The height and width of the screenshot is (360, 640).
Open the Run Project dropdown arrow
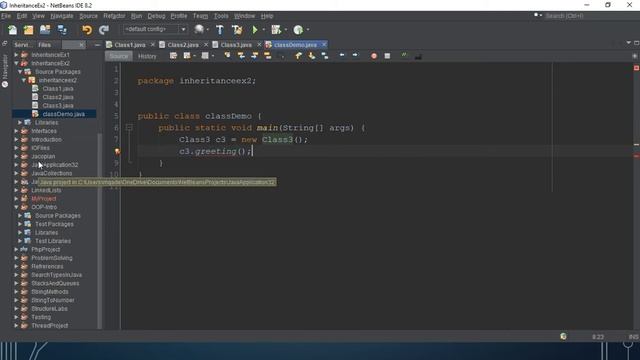[263, 30]
